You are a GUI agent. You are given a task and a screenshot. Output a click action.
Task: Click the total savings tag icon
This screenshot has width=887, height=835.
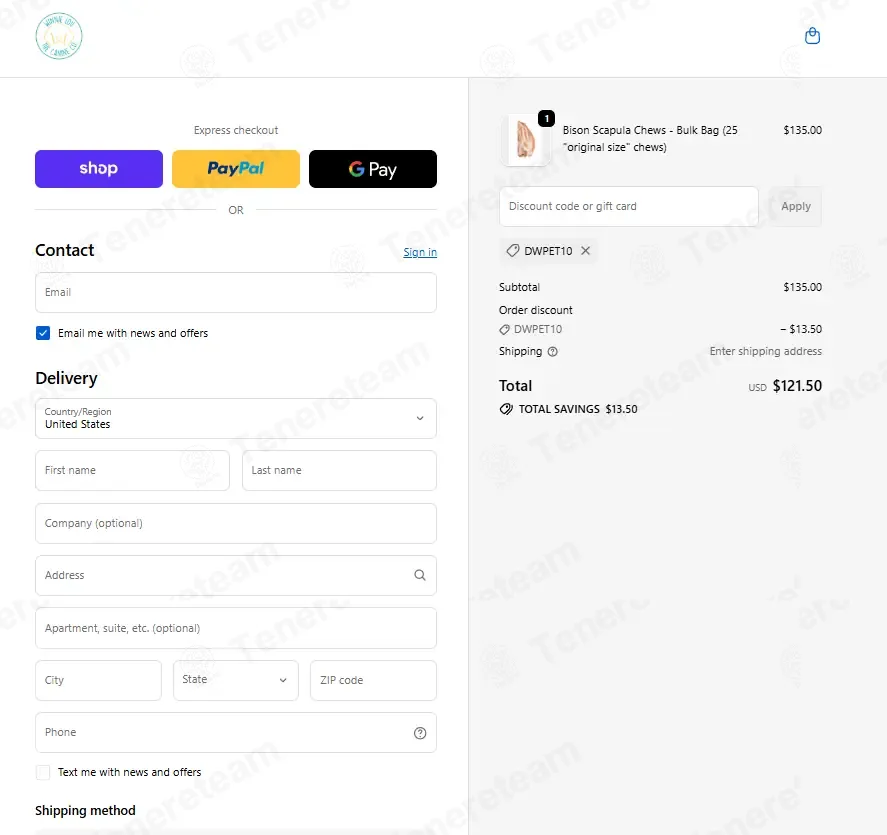coord(506,409)
